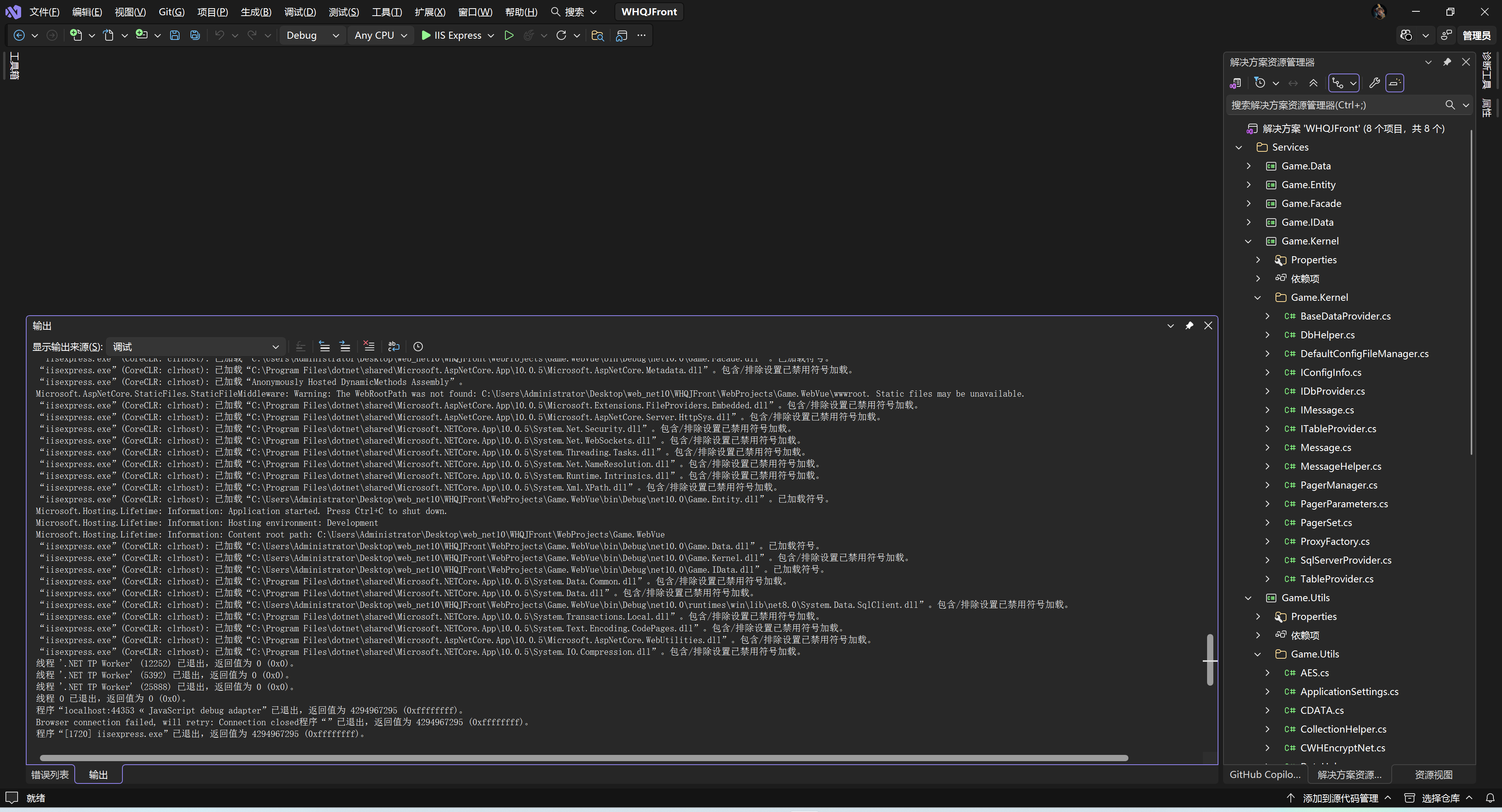
Task: Toggle word wrap in the output window
Action: pyautogui.click(x=393, y=346)
